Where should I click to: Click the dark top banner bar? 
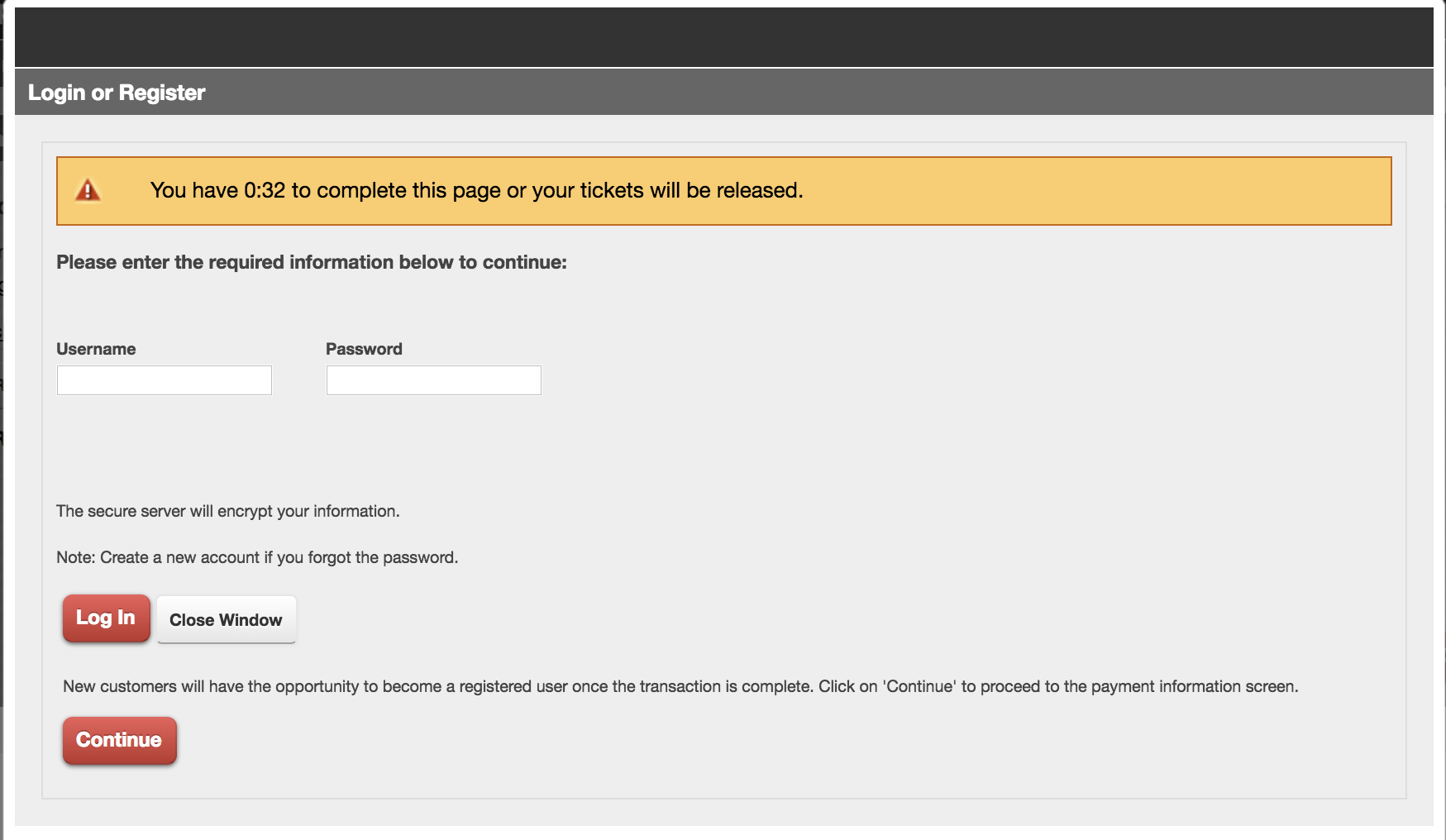pos(723,37)
